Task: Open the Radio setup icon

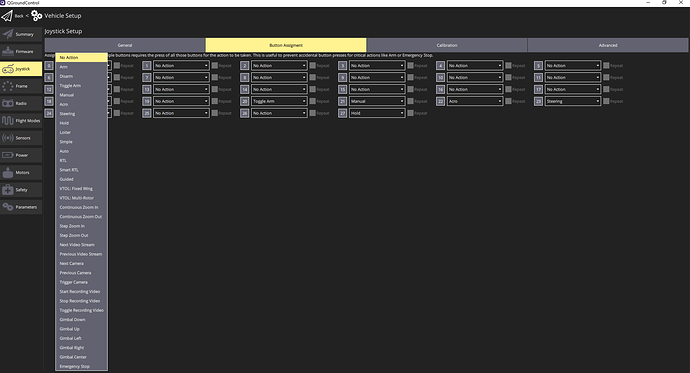Action: coord(7,103)
